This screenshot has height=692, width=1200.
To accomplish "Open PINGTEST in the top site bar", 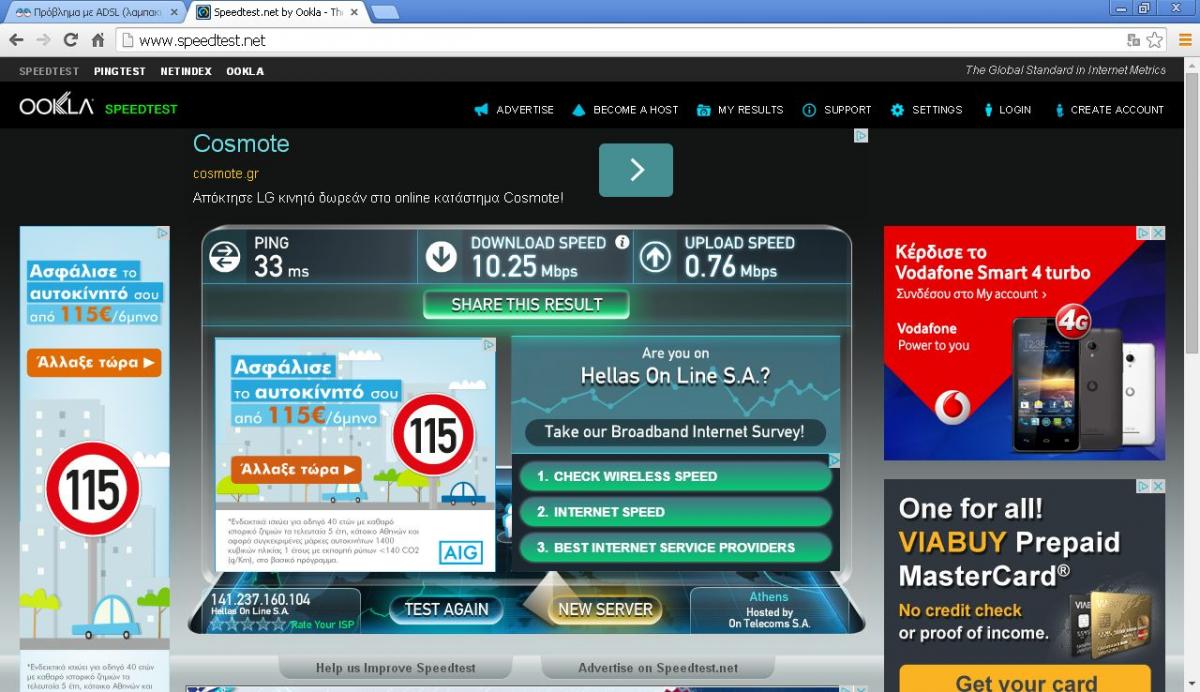I will tap(120, 71).
